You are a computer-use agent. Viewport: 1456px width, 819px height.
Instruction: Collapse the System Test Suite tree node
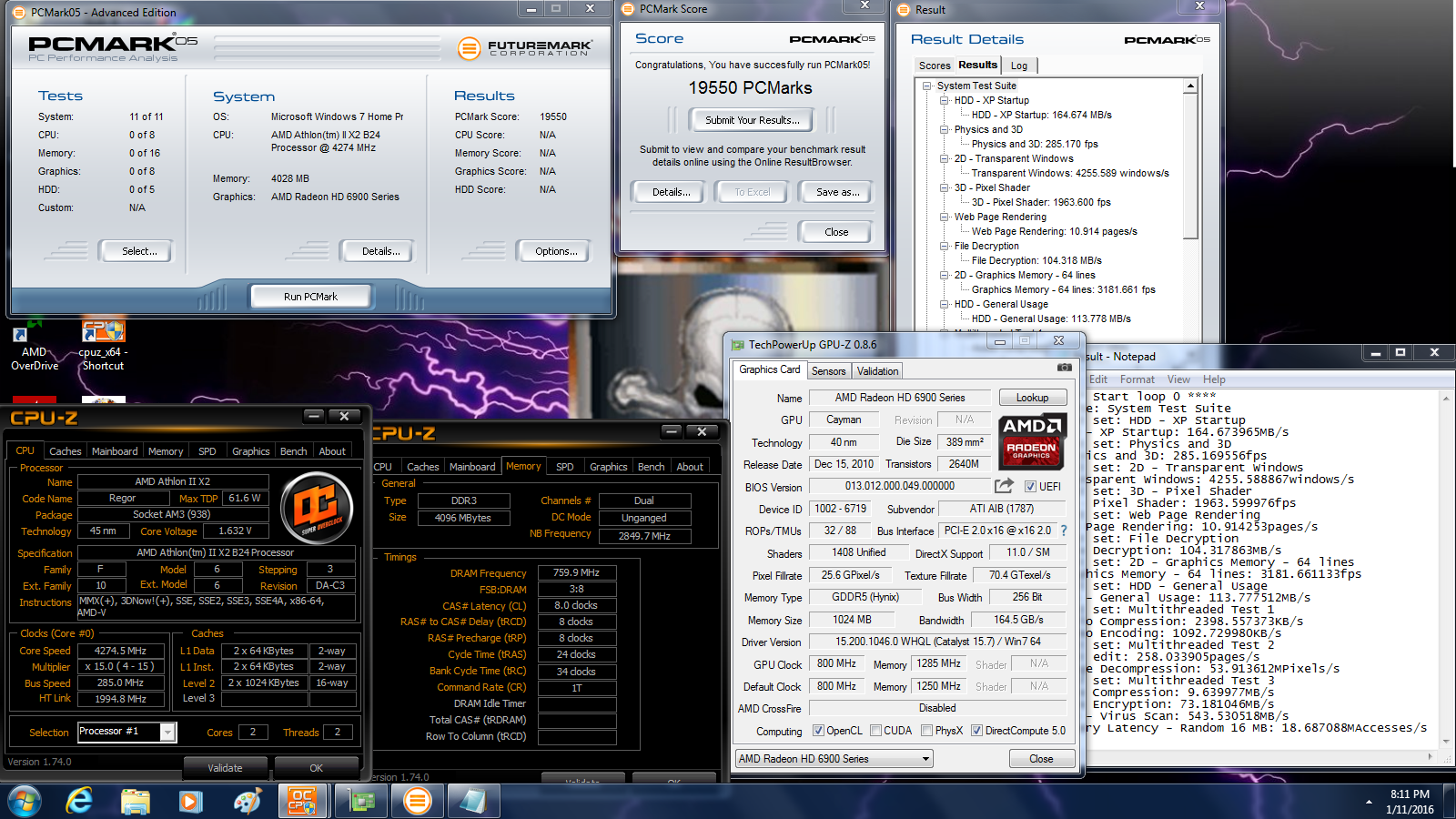(926, 86)
